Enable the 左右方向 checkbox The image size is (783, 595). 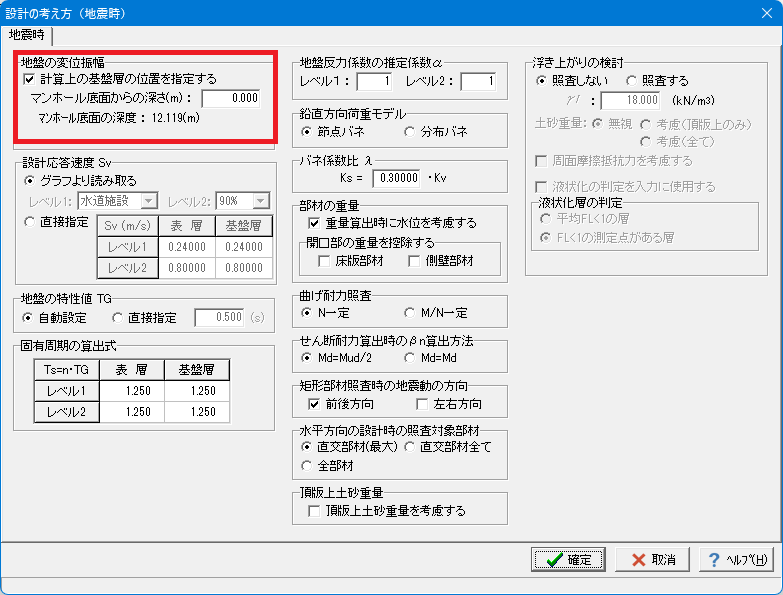coord(422,404)
